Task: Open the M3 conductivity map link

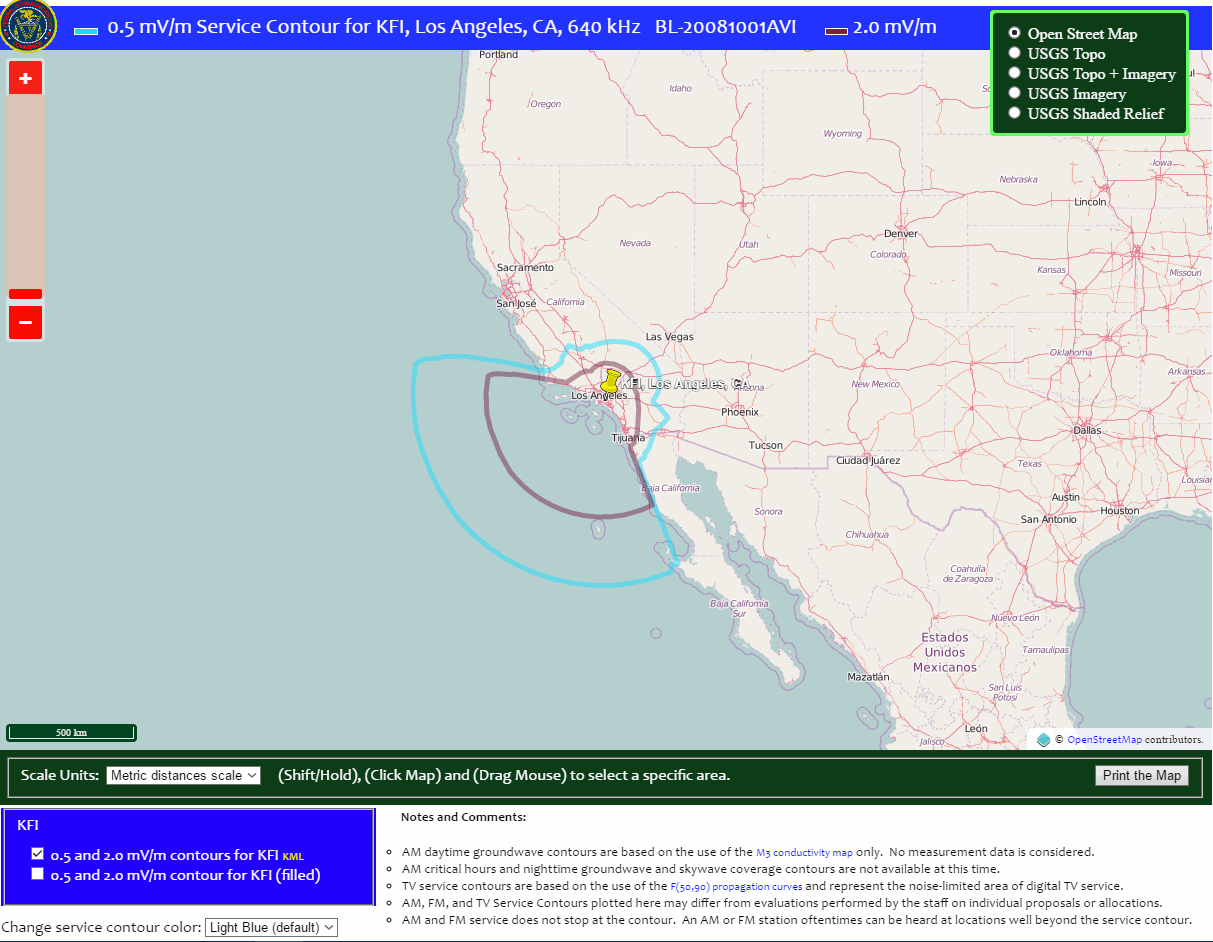Action: (804, 852)
